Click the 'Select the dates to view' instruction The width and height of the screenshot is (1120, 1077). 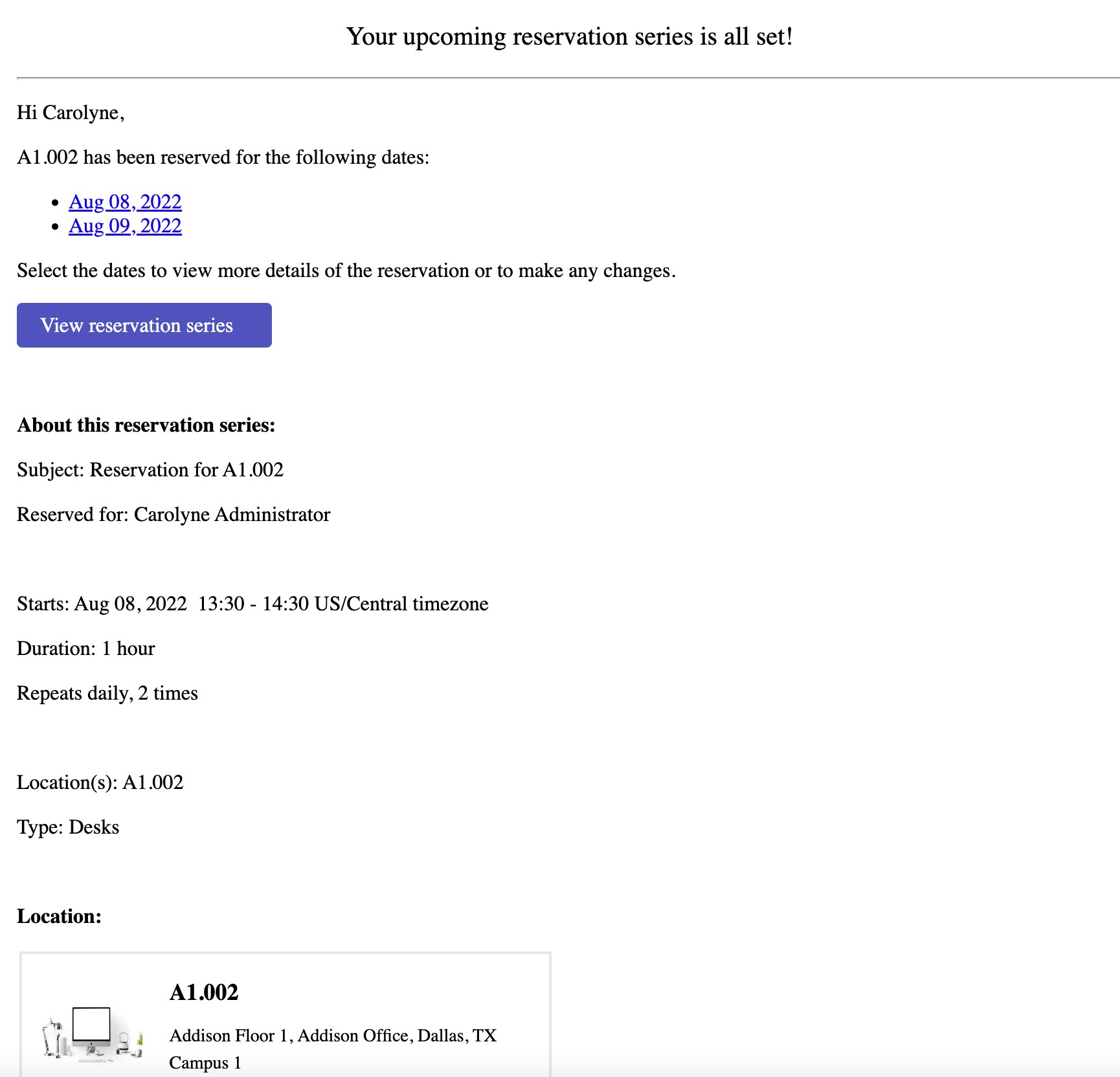(x=346, y=271)
